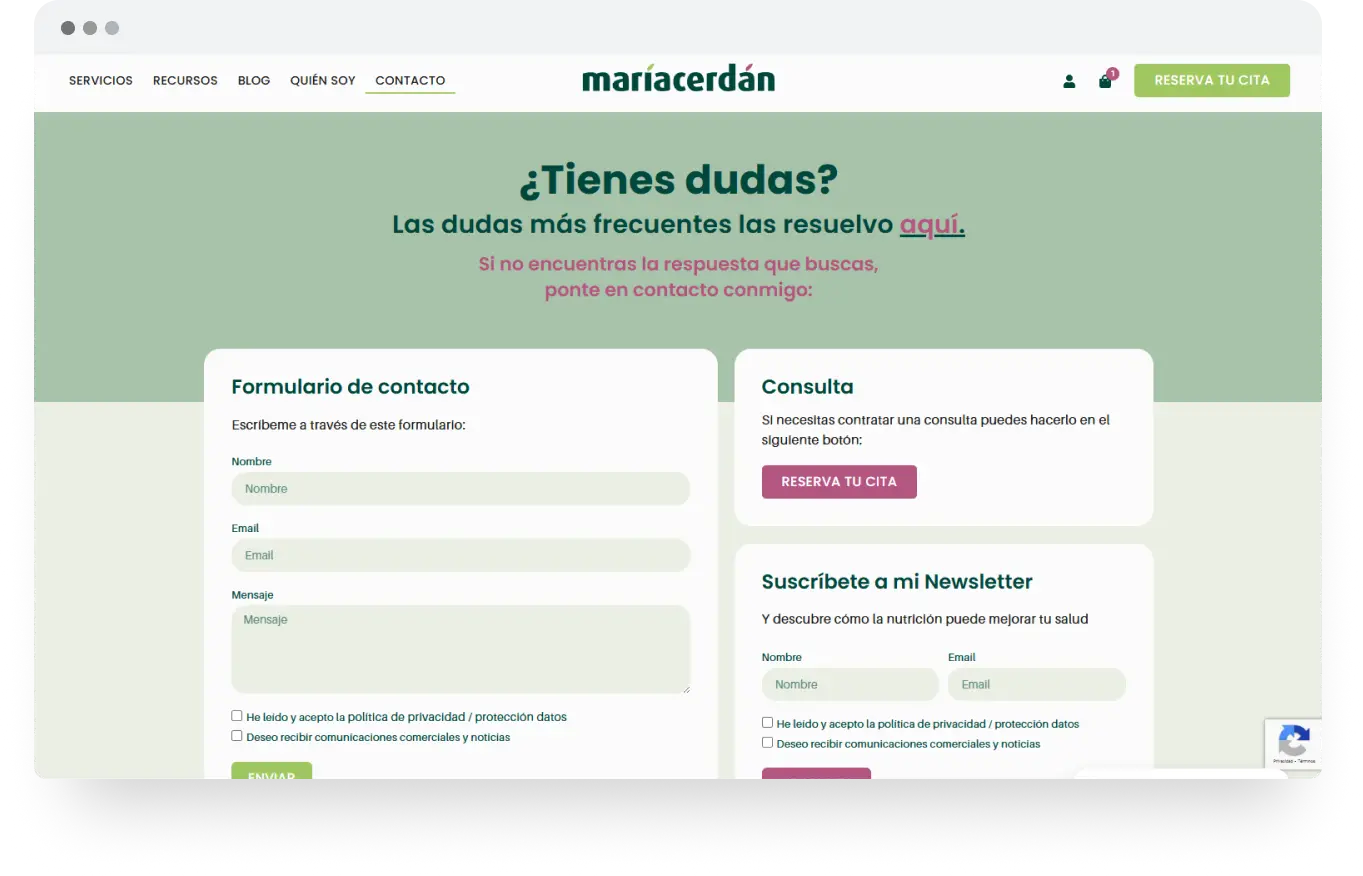Click the "Formulario de contacto" heading
This screenshot has width=1363, height=876.
(350, 387)
